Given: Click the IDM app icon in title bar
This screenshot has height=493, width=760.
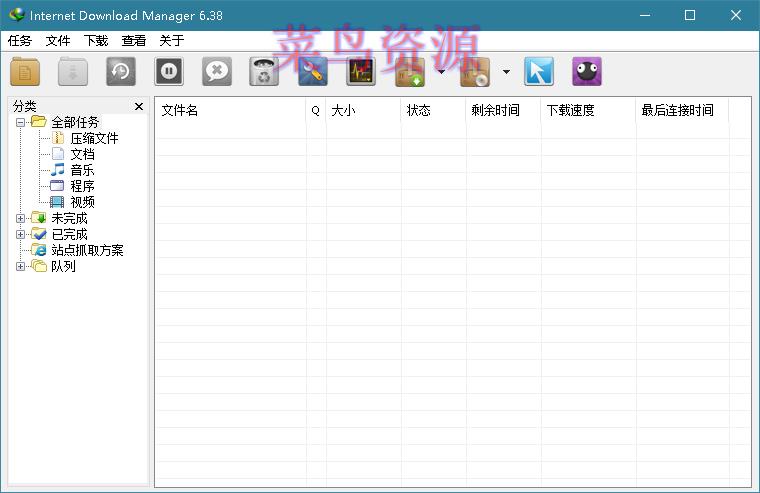Looking at the screenshot, I should 16,15.
